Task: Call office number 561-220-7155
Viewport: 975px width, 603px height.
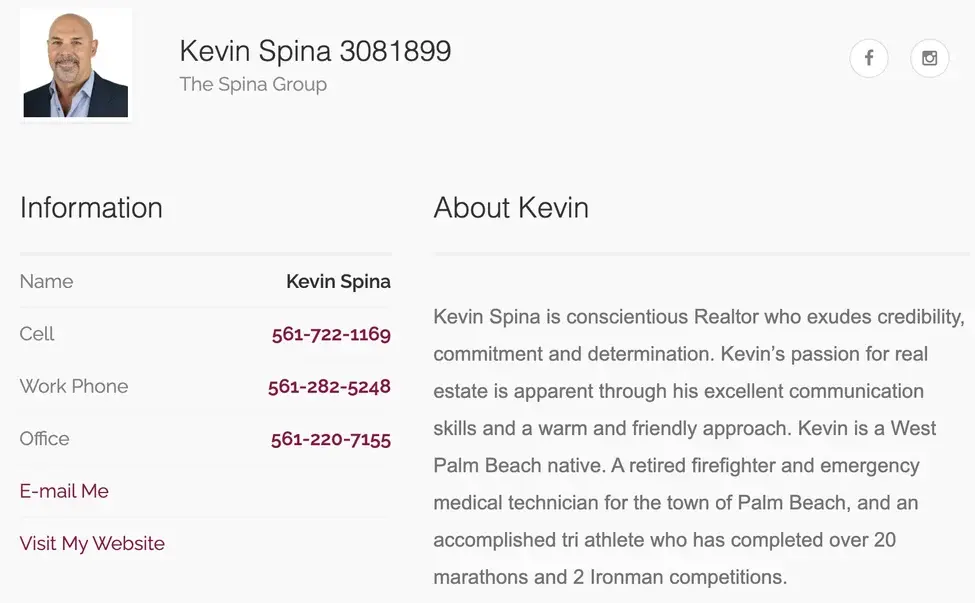Action: 330,438
